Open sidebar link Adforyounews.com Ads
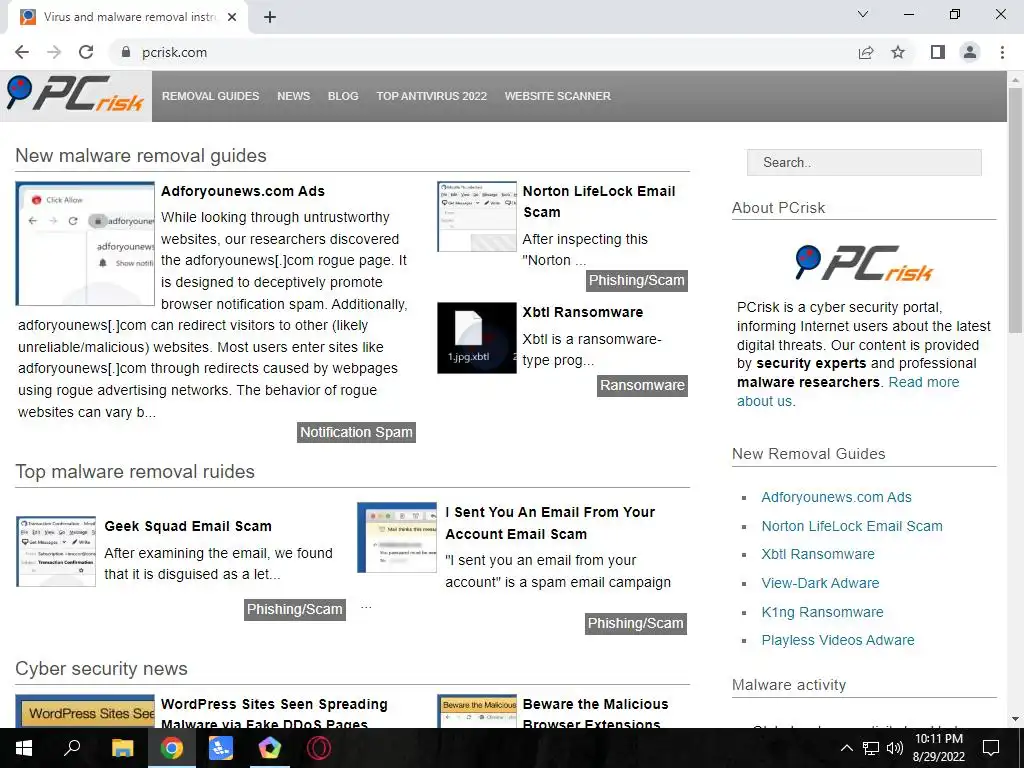 point(836,498)
